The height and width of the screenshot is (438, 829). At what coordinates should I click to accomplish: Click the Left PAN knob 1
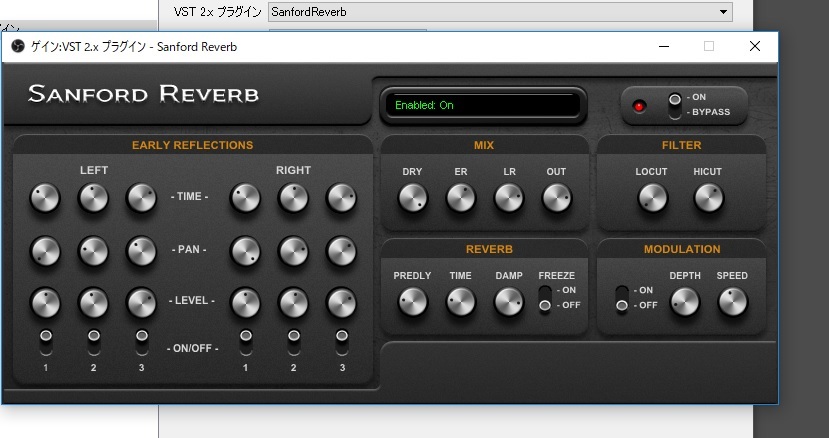[x=45, y=251]
